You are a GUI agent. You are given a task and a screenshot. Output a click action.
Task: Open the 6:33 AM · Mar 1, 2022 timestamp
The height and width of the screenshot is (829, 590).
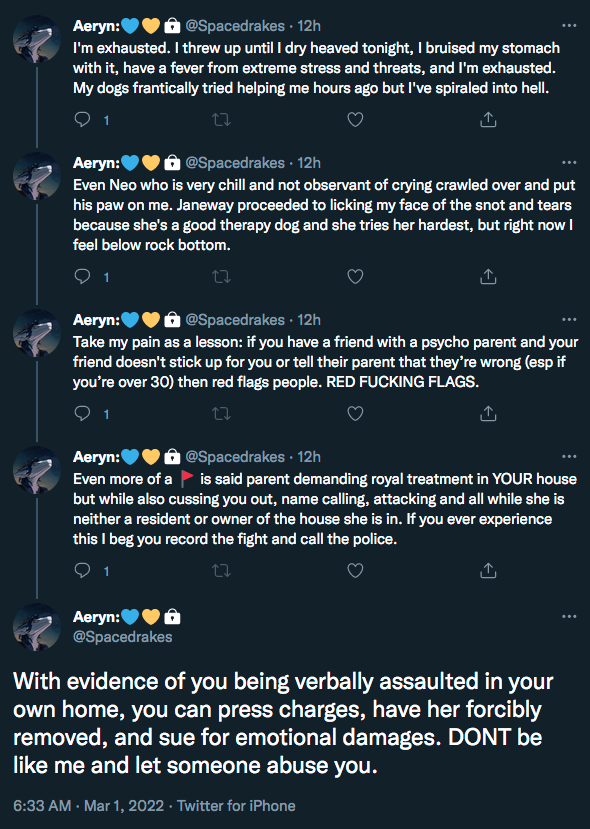click(x=88, y=806)
